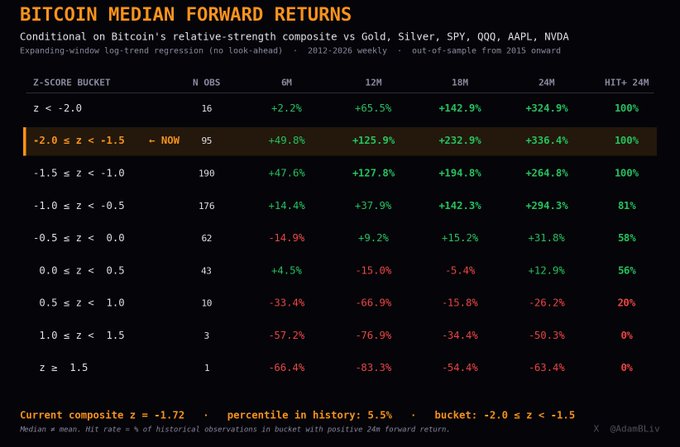
Task: Click the '6M' column header
Action: (287, 82)
